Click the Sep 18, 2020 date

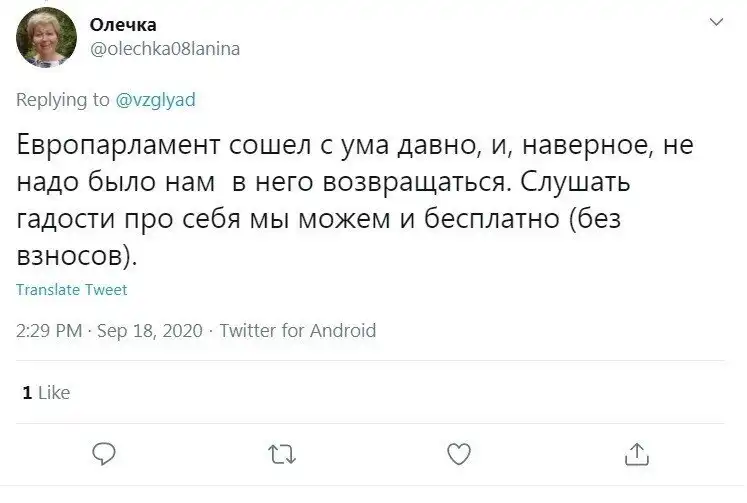click(150, 330)
